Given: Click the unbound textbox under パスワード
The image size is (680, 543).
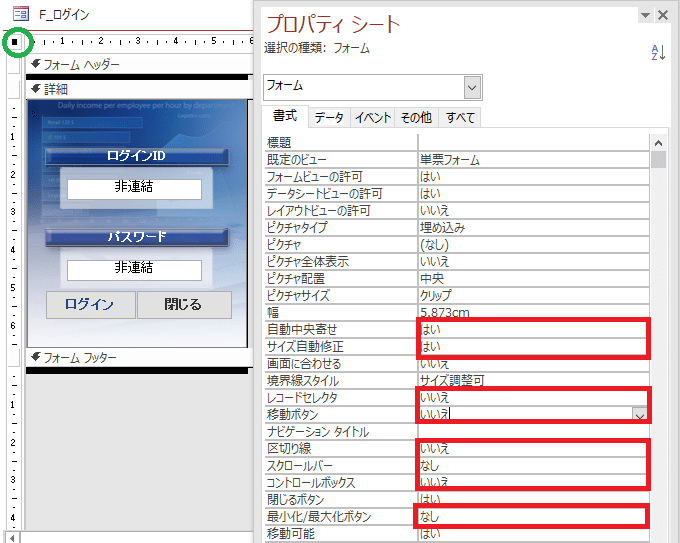Looking at the screenshot, I should (x=134, y=268).
